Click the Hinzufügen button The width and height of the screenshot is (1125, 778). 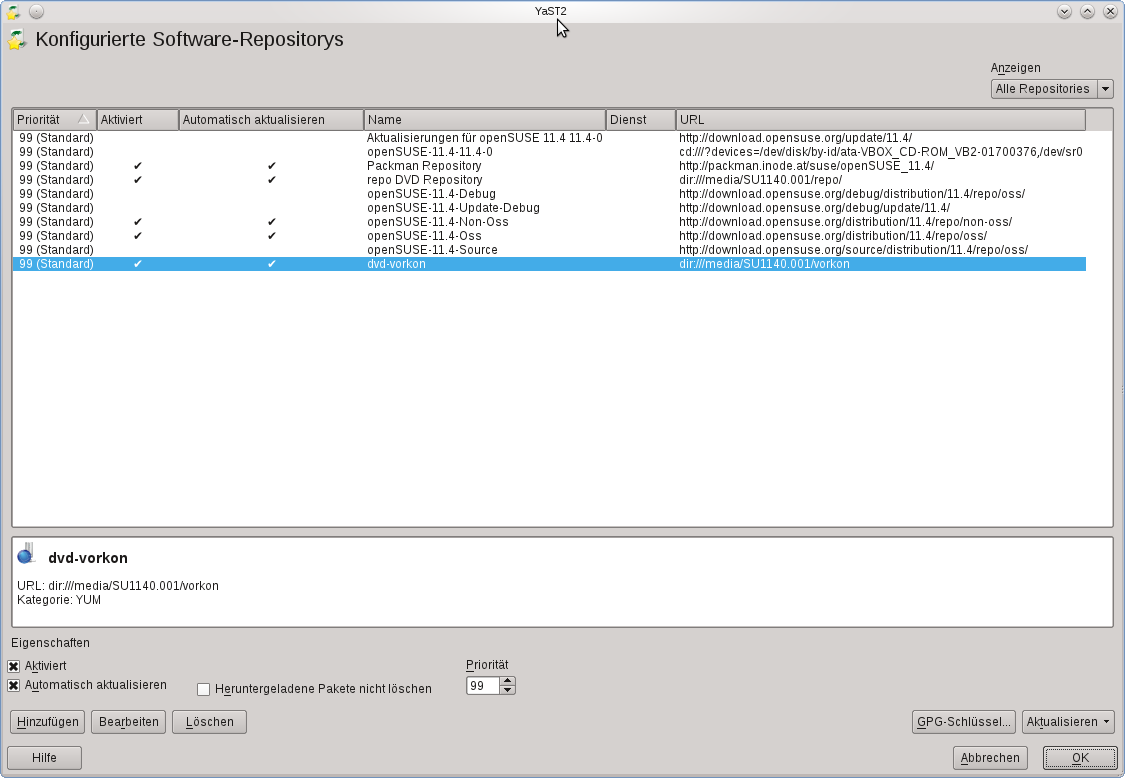[48, 722]
